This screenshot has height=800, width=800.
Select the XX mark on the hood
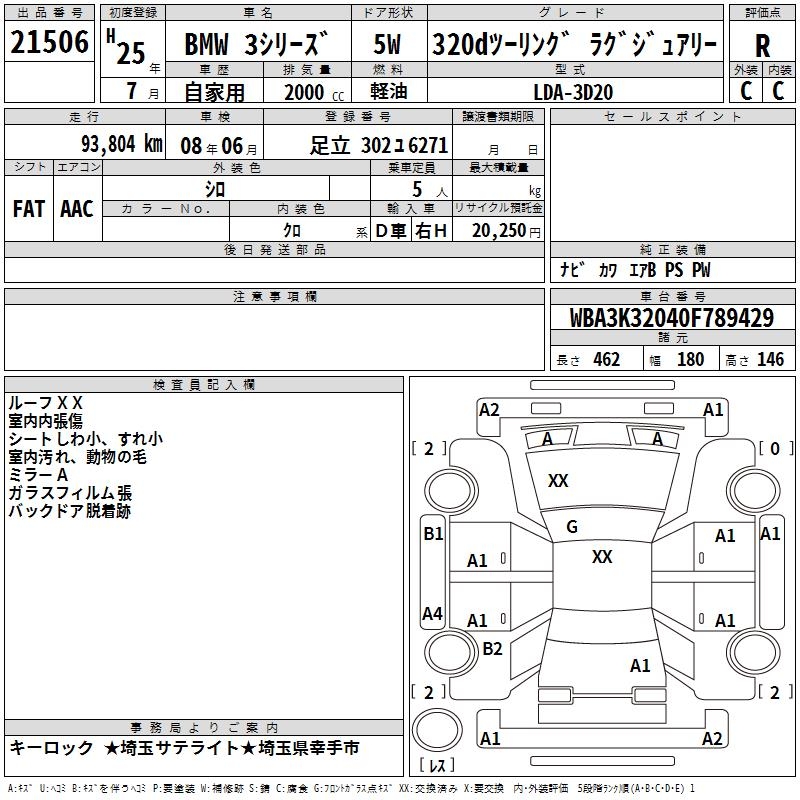click(x=558, y=481)
